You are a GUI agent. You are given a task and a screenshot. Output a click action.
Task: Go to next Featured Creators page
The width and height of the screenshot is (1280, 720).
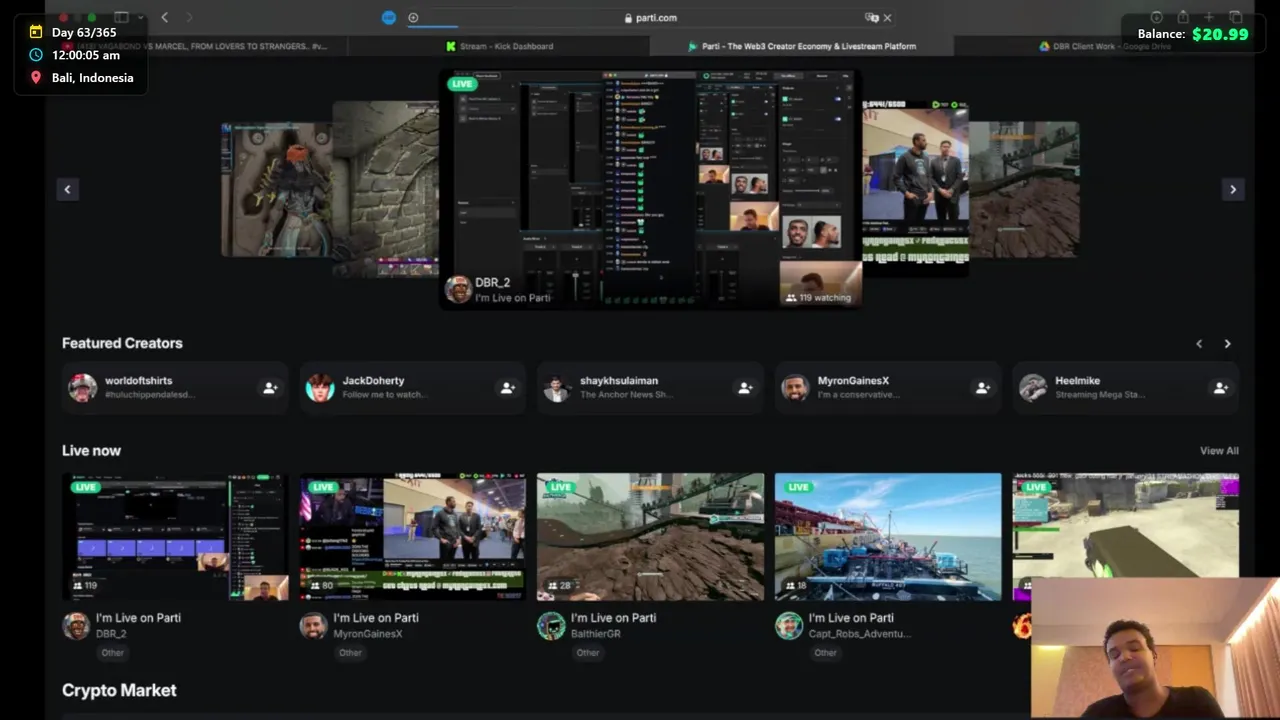pos(1227,344)
